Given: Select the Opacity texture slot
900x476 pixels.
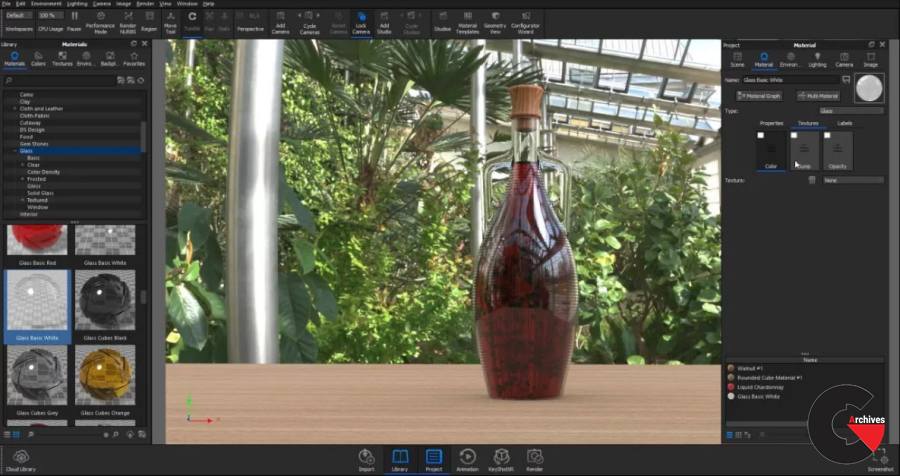Looking at the screenshot, I should pyautogui.click(x=837, y=150).
